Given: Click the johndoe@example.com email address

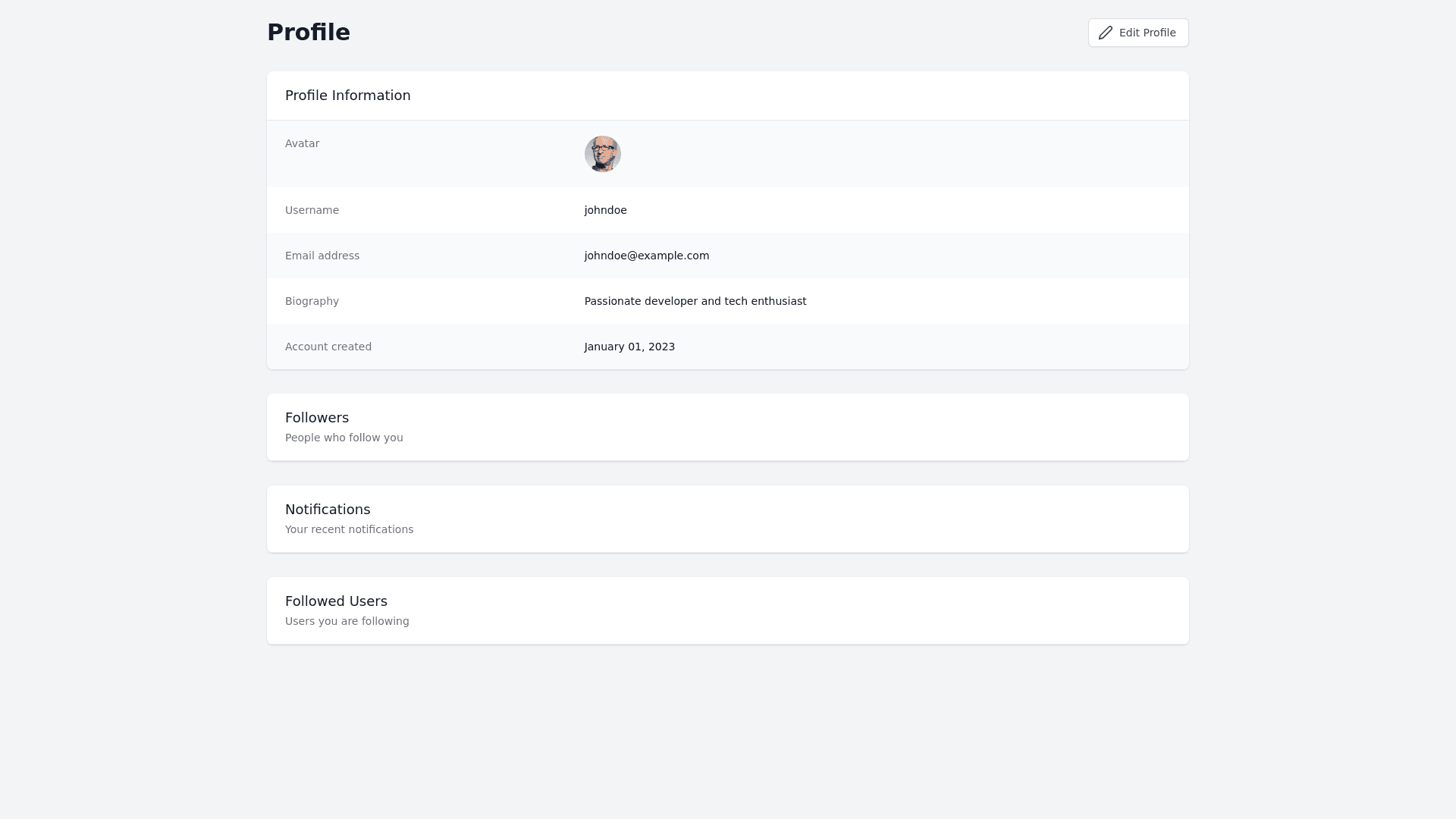Looking at the screenshot, I should [x=647, y=256].
